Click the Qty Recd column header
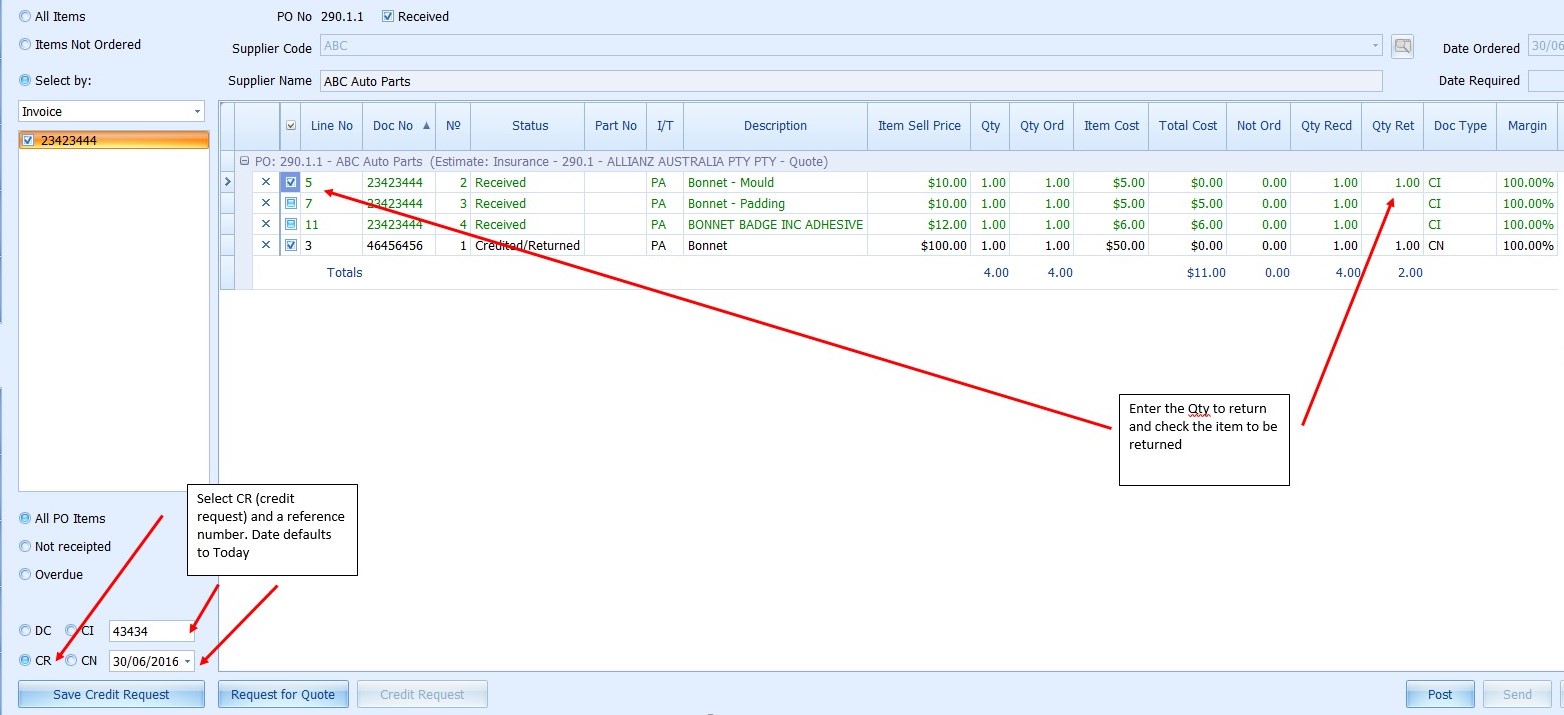This screenshot has width=1564, height=715. pyautogui.click(x=1326, y=126)
